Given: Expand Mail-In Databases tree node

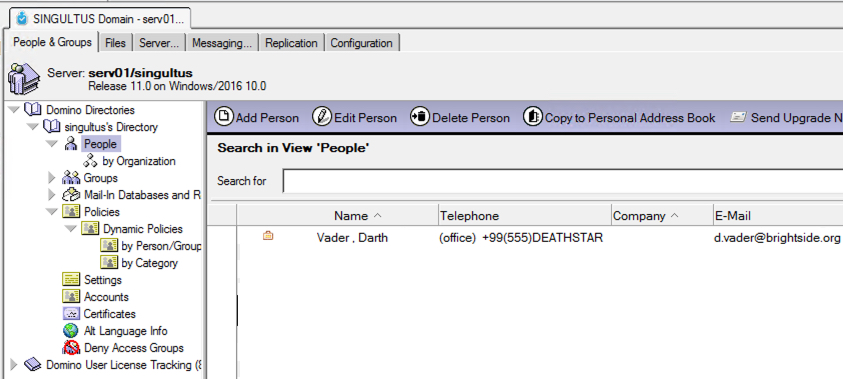Looking at the screenshot, I should click(52, 195).
